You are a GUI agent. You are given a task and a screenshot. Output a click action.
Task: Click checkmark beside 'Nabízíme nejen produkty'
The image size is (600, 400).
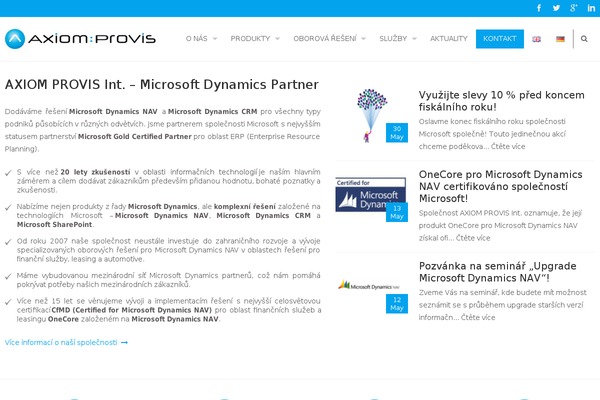[x=8, y=207]
